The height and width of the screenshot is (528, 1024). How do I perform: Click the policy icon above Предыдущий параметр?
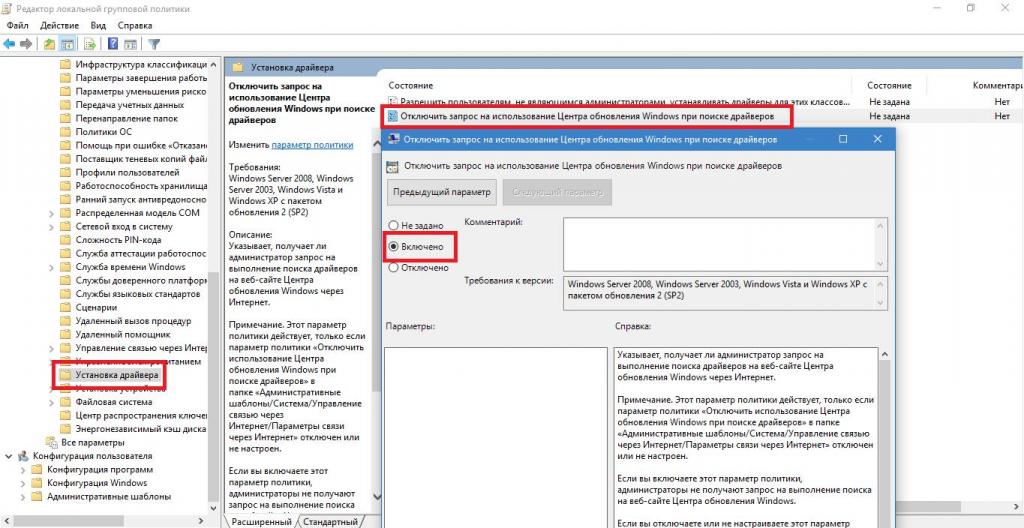(x=392, y=166)
